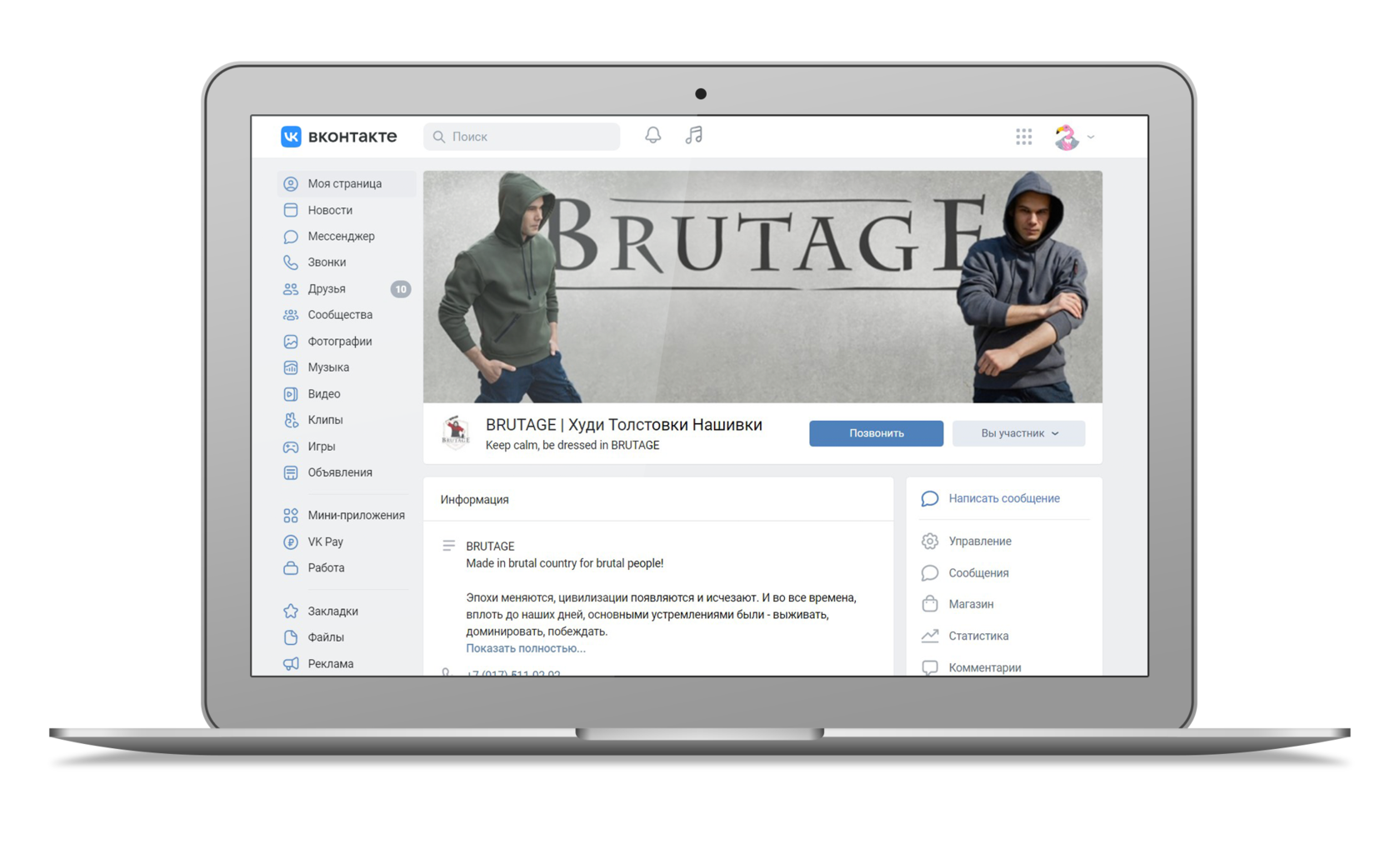Click the Друзья counter badge 10
The width and height of the screenshot is (1400, 844).
(401, 289)
